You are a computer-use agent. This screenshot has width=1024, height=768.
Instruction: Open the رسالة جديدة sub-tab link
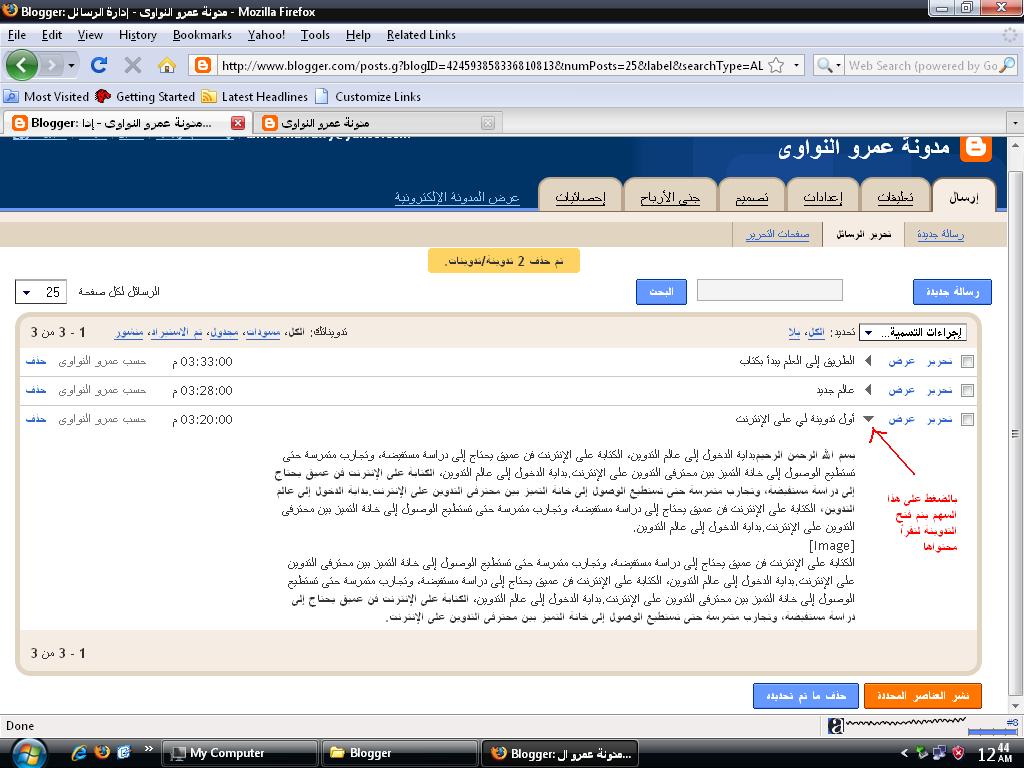[x=940, y=234]
